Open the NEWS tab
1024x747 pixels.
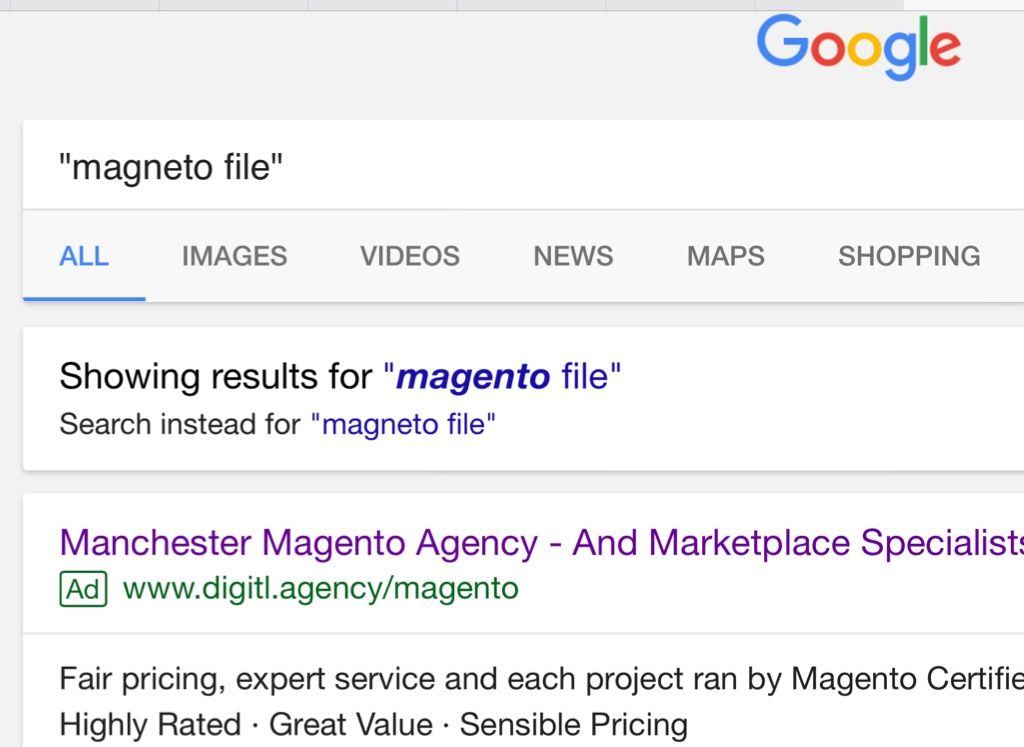(x=573, y=256)
